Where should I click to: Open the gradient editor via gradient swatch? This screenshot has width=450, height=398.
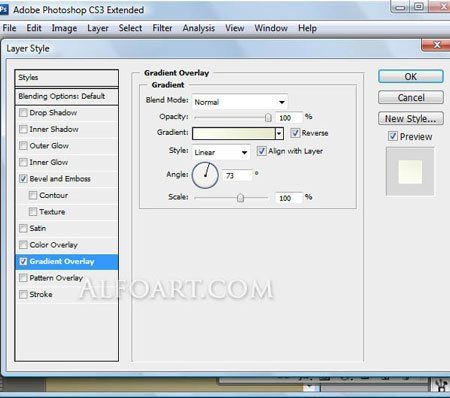(x=234, y=133)
